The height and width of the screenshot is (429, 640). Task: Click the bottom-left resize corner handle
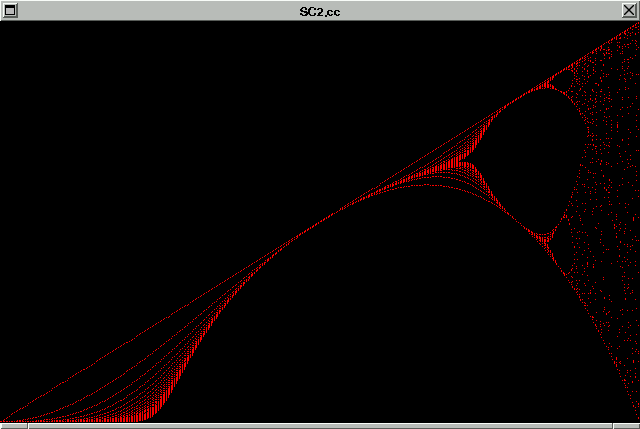[12, 425]
